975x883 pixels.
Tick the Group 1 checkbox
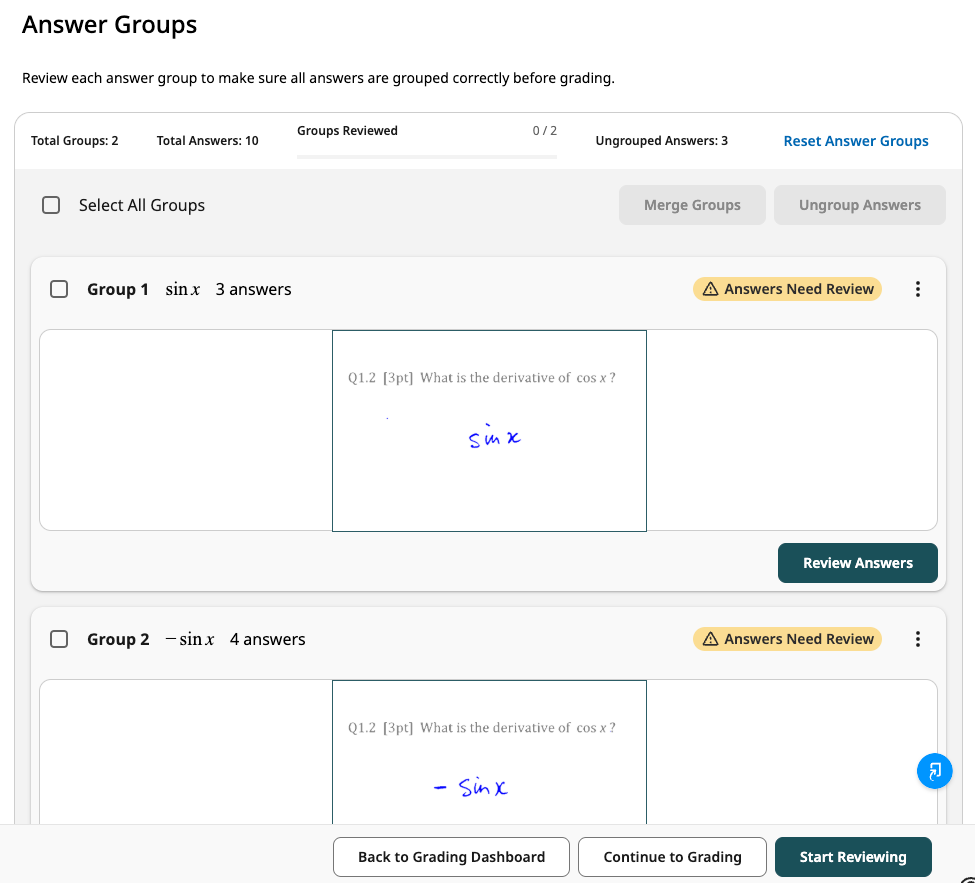click(59, 289)
